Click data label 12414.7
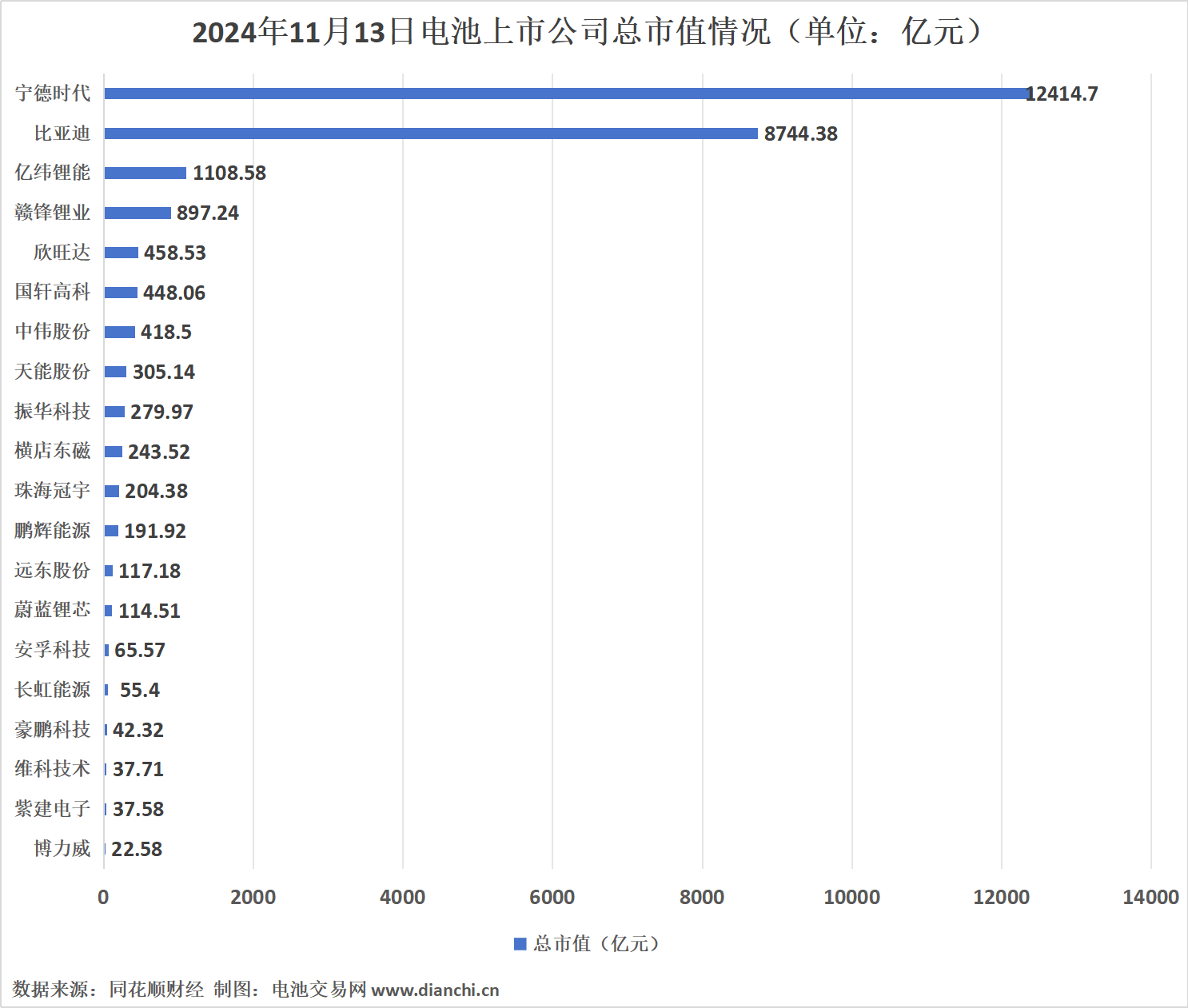 pyautogui.click(x=1062, y=94)
